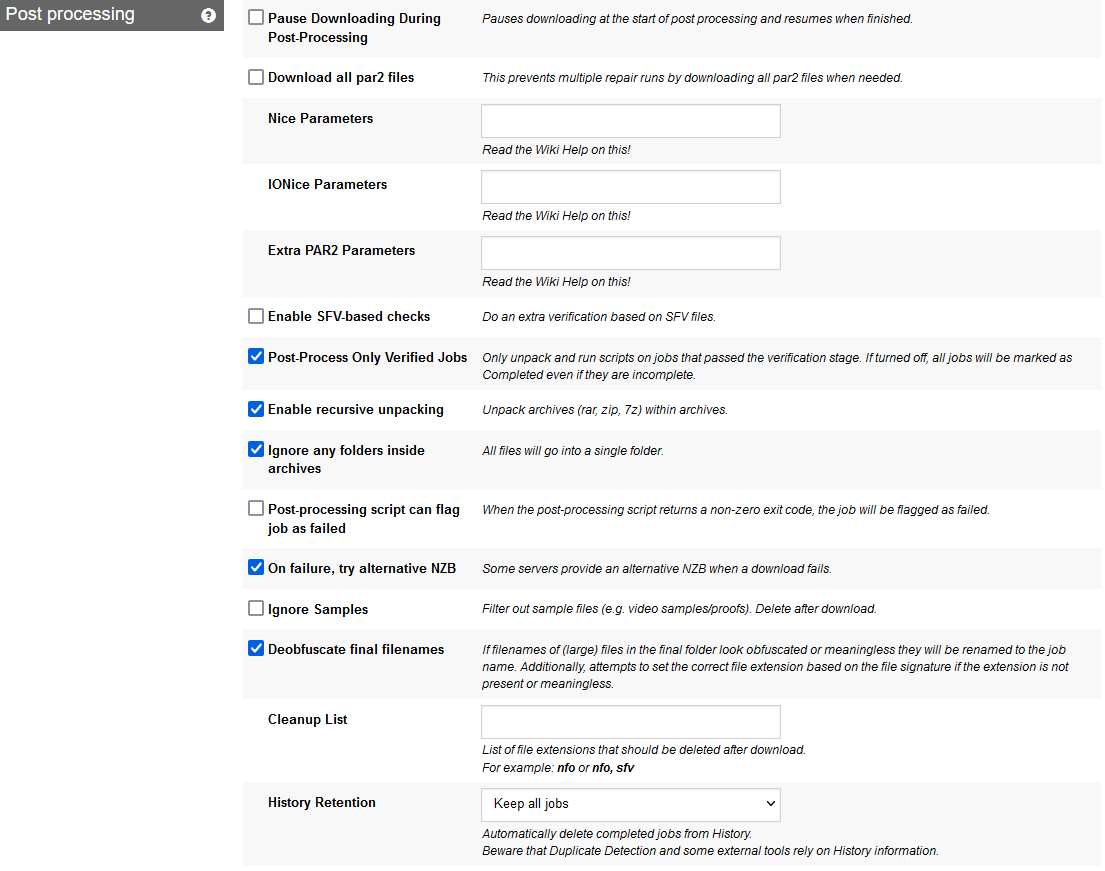Disable On failure, try alternative NZB
This screenshot has width=1105, height=871.
[x=256, y=567]
